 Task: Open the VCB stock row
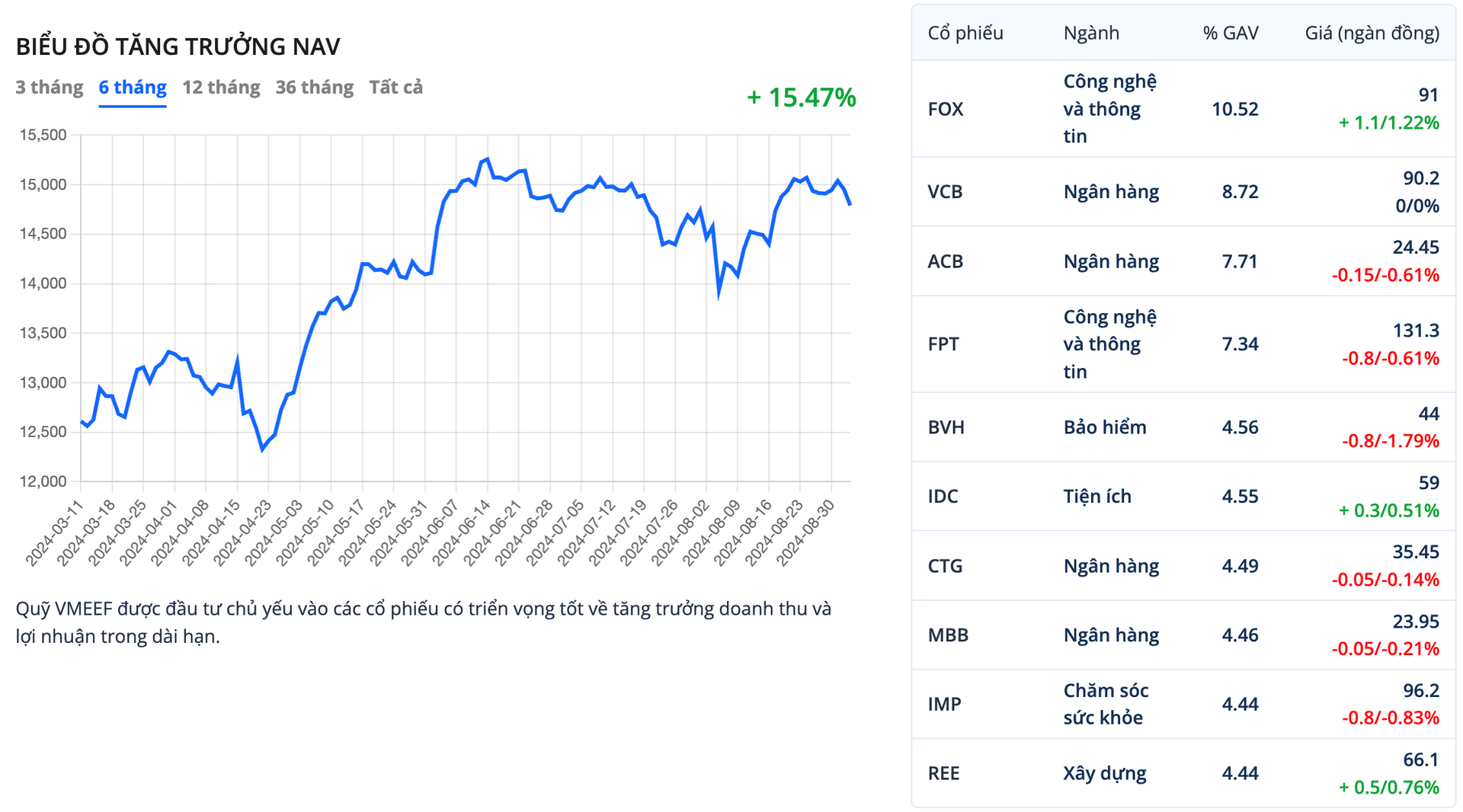(945, 192)
